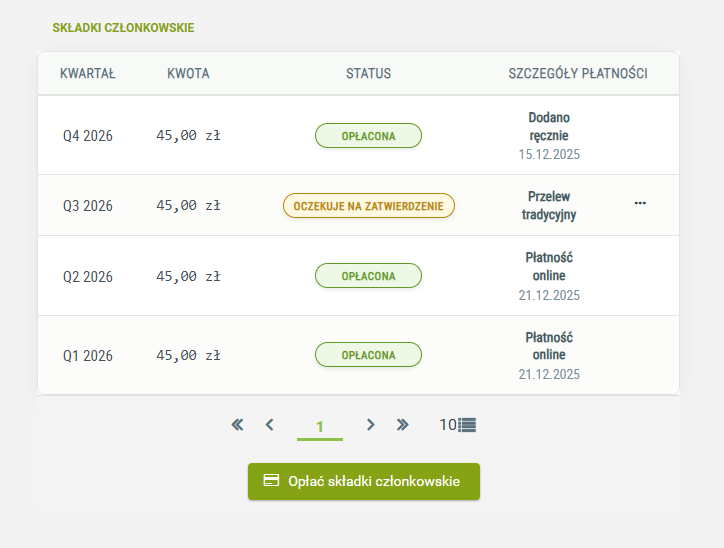Click the Opłacona badge in the Q2 2026 row
724x548 pixels.
(x=368, y=276)
